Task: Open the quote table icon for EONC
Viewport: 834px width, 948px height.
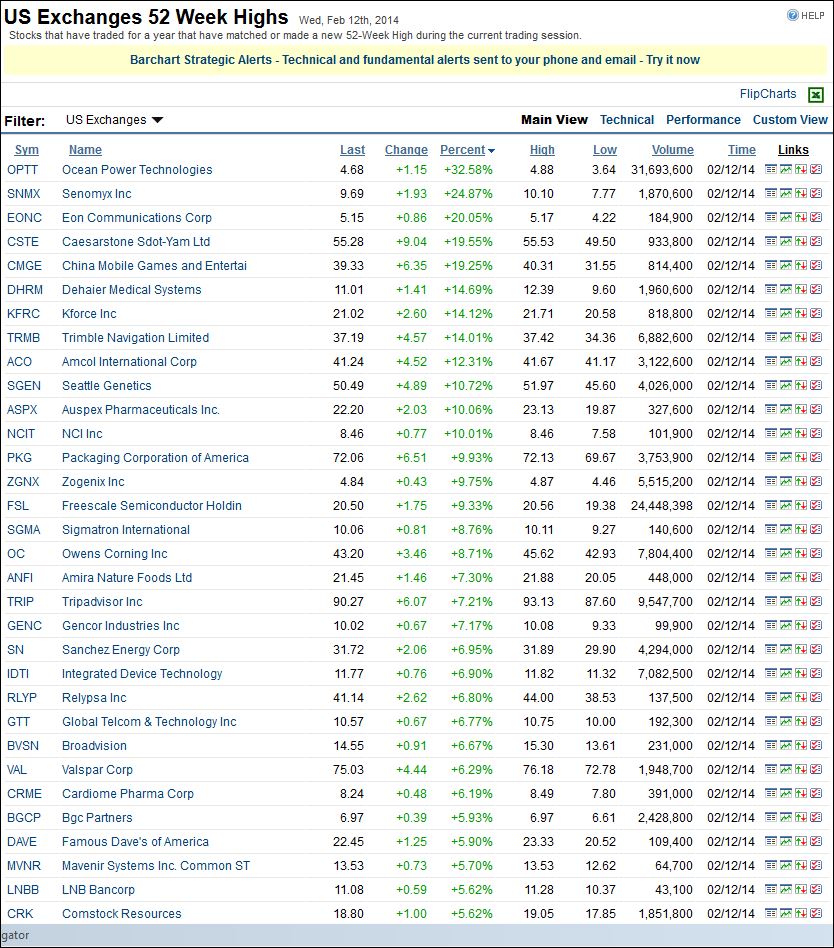Action: (770, 218)
